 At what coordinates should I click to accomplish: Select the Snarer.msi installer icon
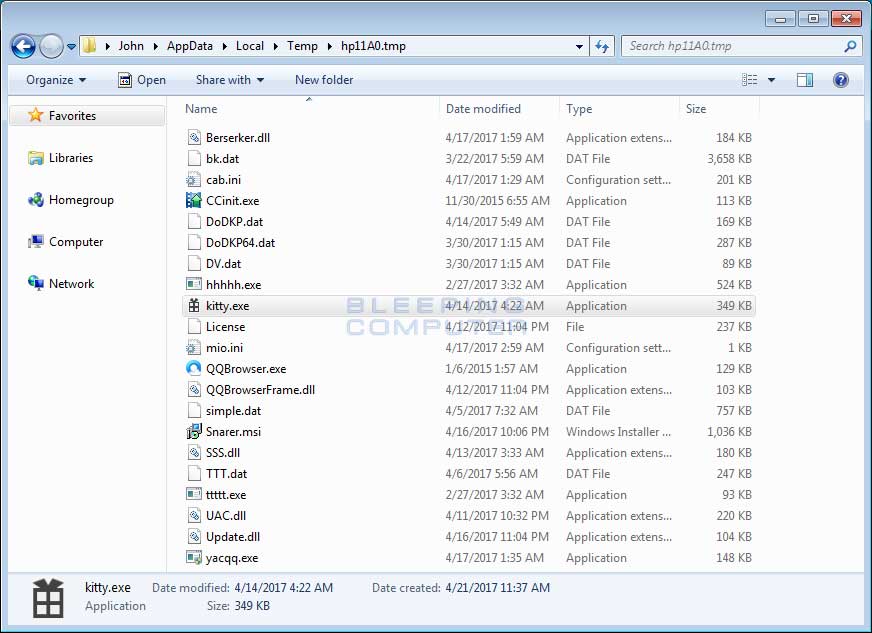[x=194, y=432]
